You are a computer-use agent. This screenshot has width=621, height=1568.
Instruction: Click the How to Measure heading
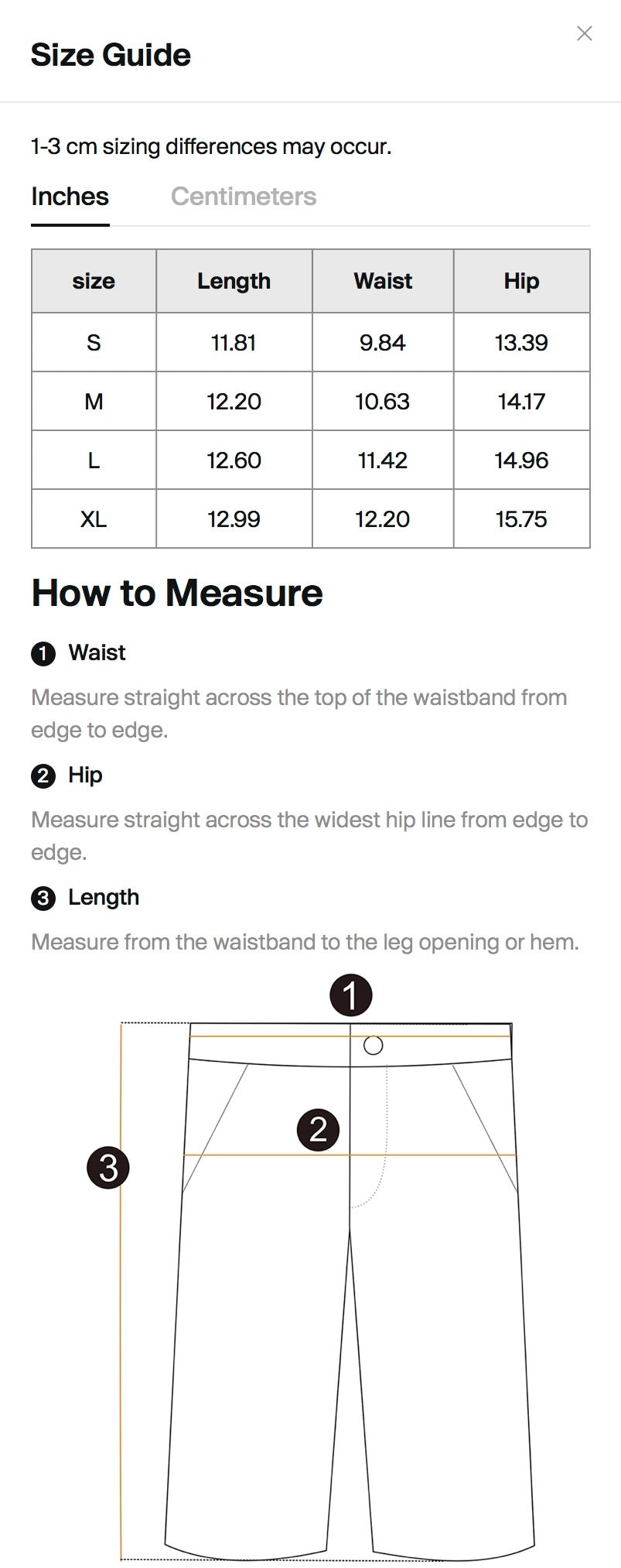(x=177, y=594)
